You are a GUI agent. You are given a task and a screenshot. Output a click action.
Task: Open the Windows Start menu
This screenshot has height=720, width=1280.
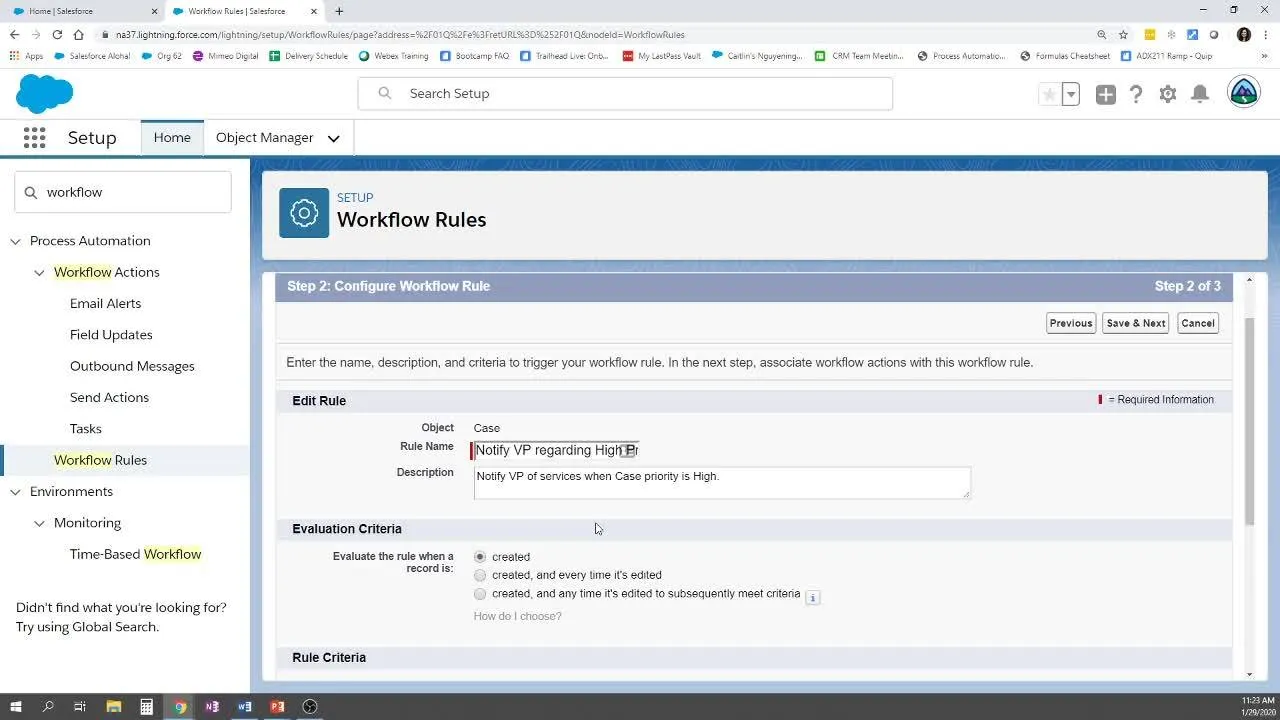(15, 707)
